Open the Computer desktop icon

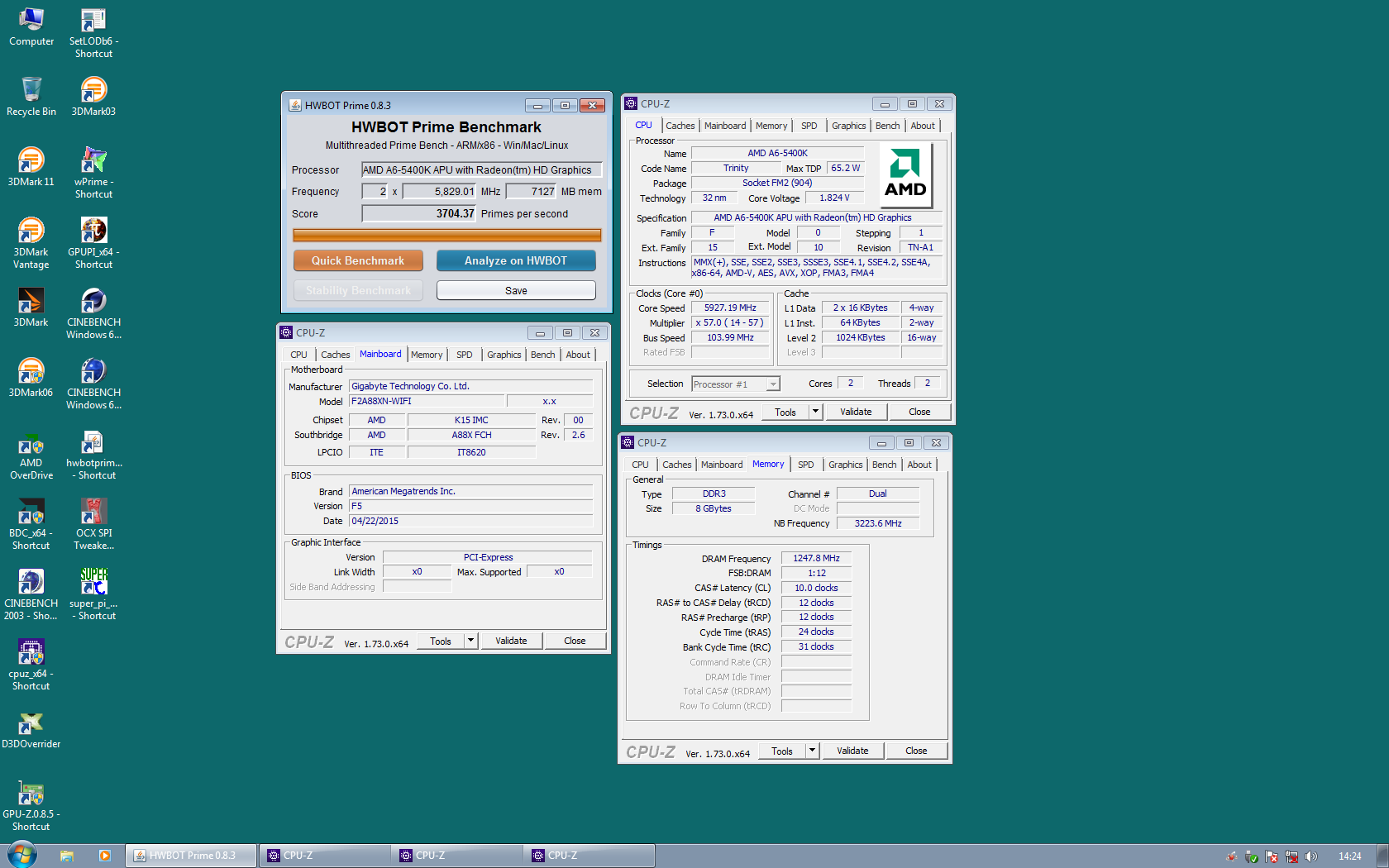point(31,27)
